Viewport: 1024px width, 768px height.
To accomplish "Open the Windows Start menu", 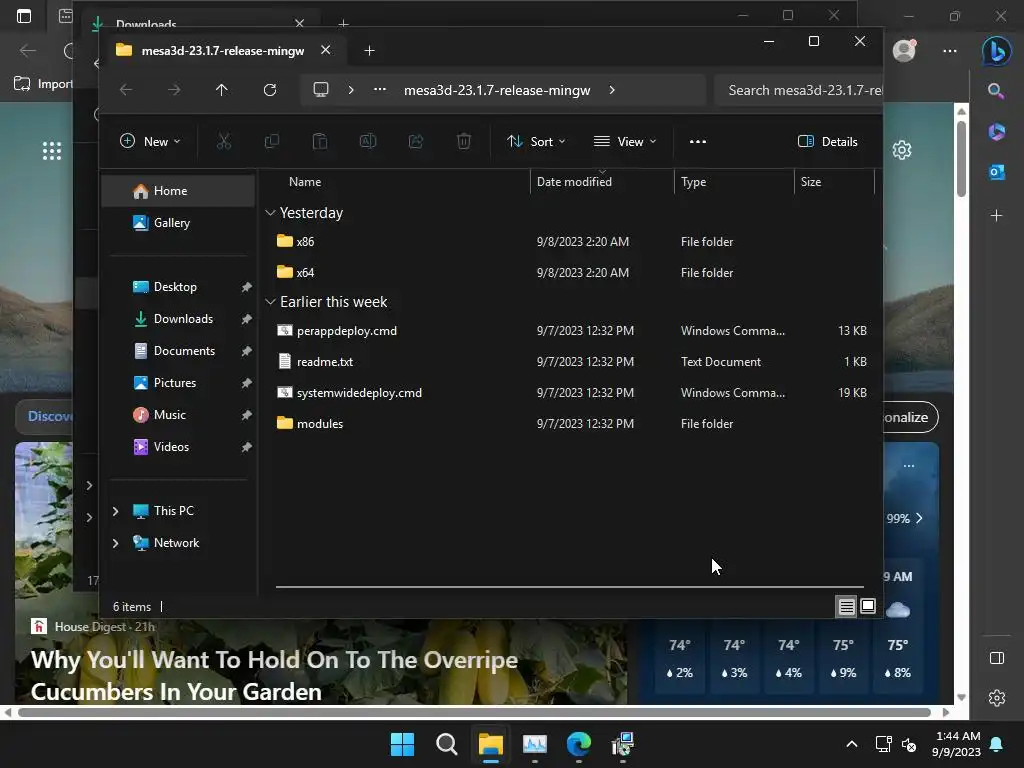I will point(402,744).
